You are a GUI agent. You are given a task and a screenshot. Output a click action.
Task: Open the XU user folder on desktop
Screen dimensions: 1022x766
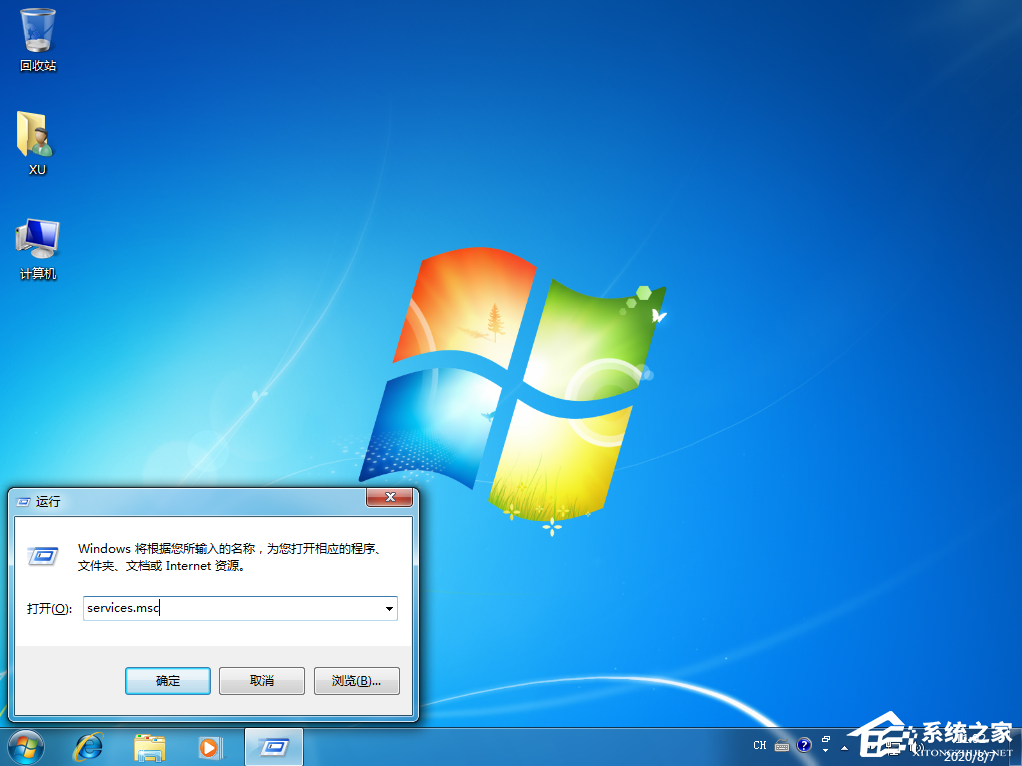(36, 135)
